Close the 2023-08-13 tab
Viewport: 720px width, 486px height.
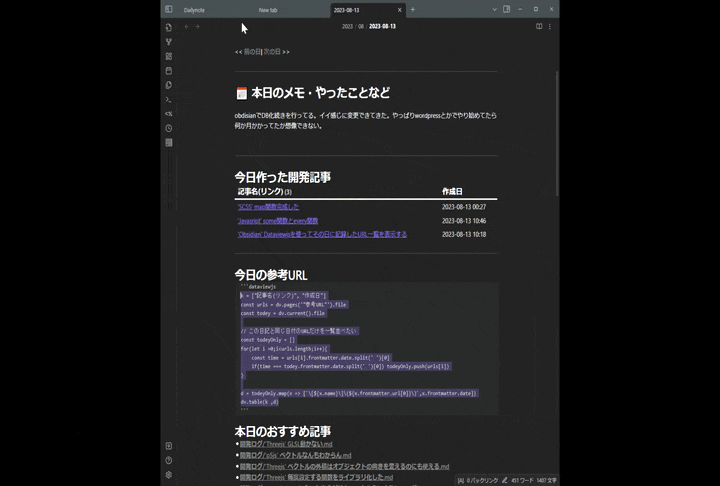(399, 10)
